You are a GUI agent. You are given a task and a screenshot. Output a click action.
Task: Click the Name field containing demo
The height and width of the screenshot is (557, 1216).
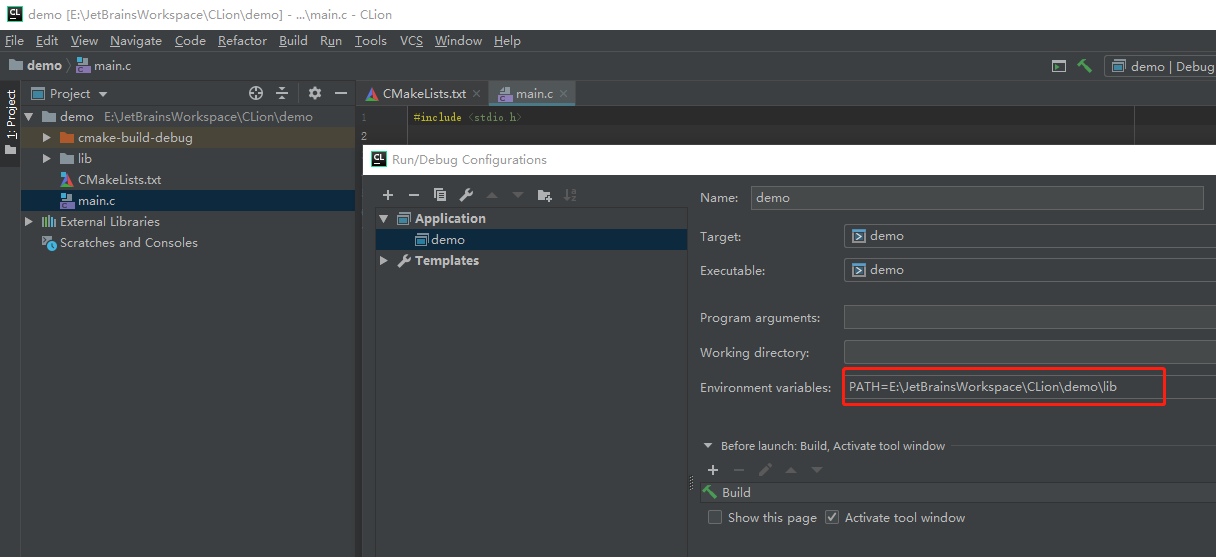977,197
